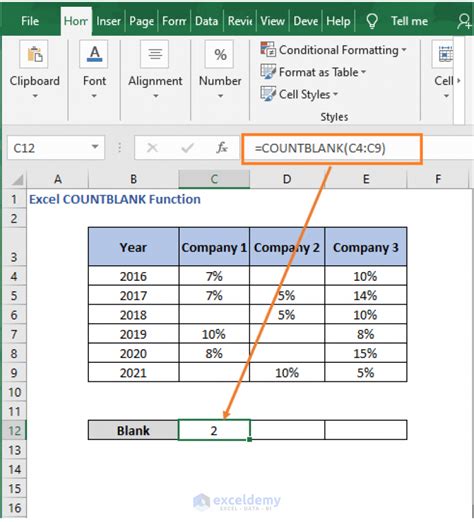Select column A header
The height and width of the screenshot is (522, 474).
pos(58,179)
